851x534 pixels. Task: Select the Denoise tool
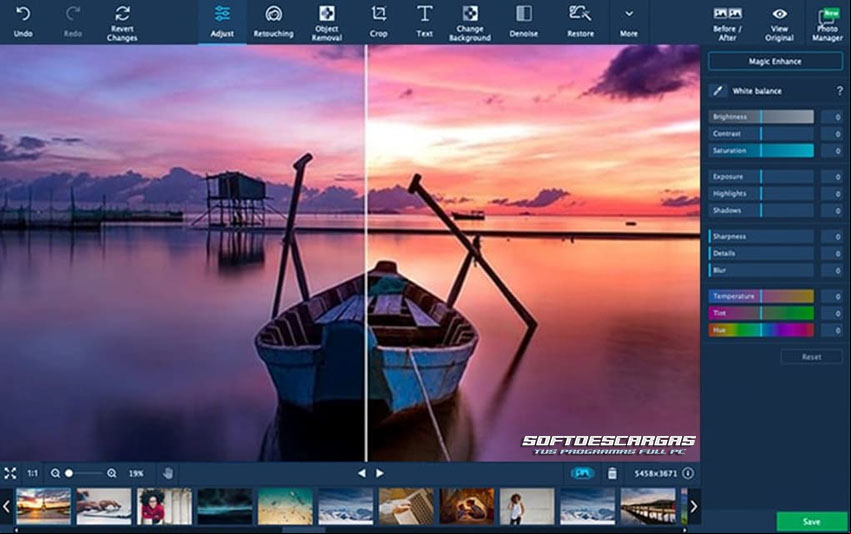[524, 22]
